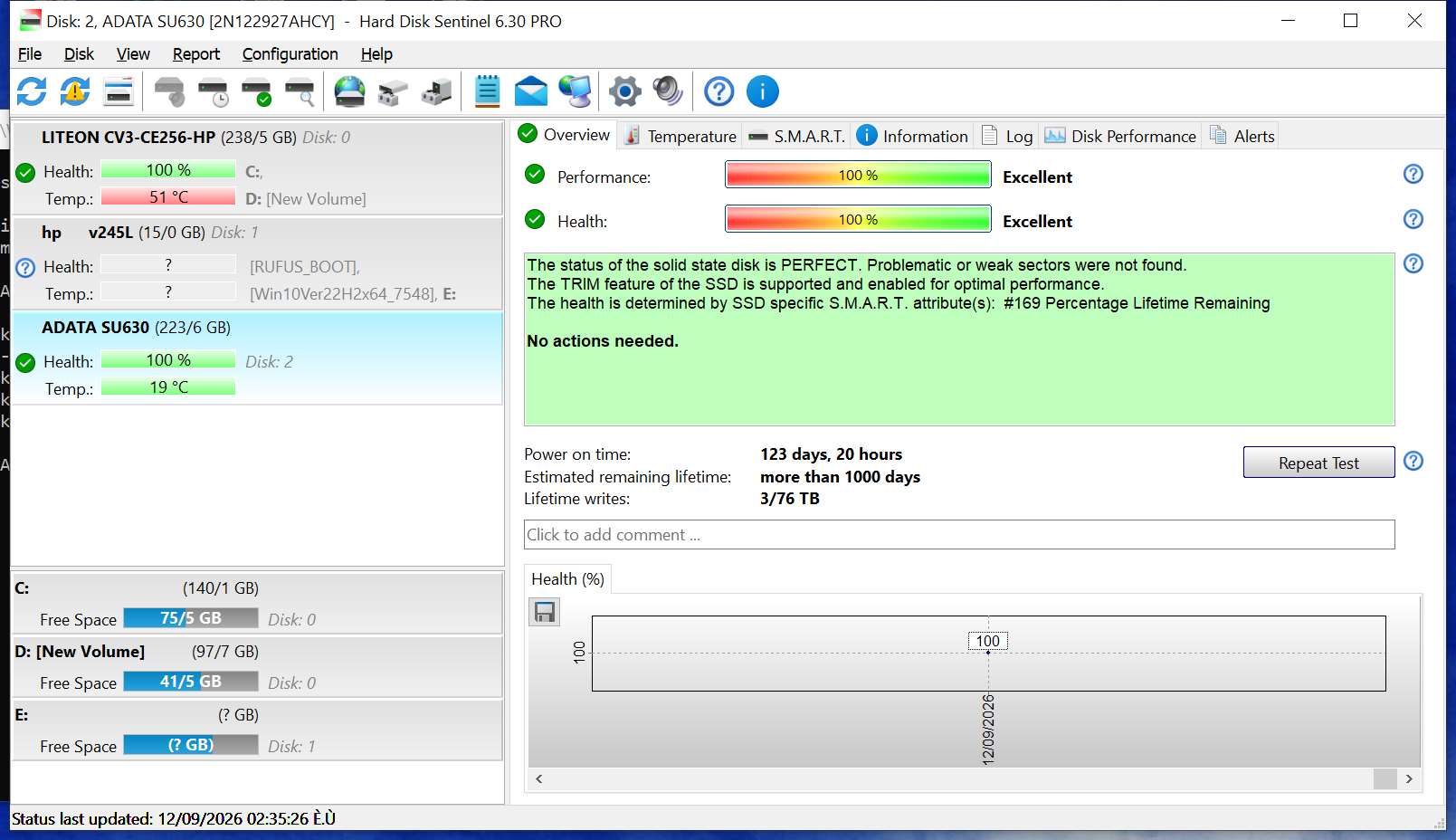Open the File menu
Screen dimensions: 1456x840
[x=30, y=54]
